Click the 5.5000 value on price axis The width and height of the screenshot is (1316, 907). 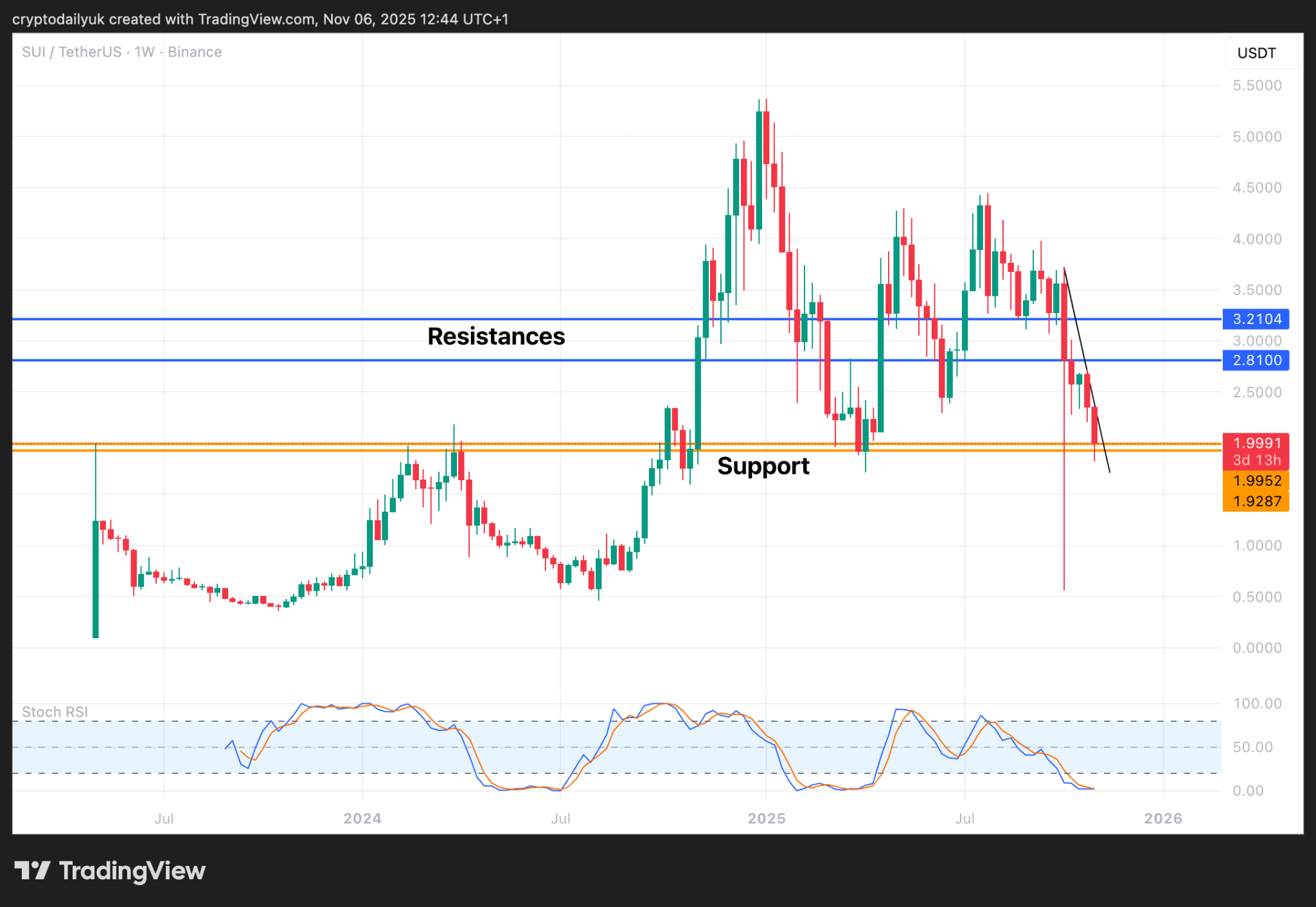click(1256, 85)
